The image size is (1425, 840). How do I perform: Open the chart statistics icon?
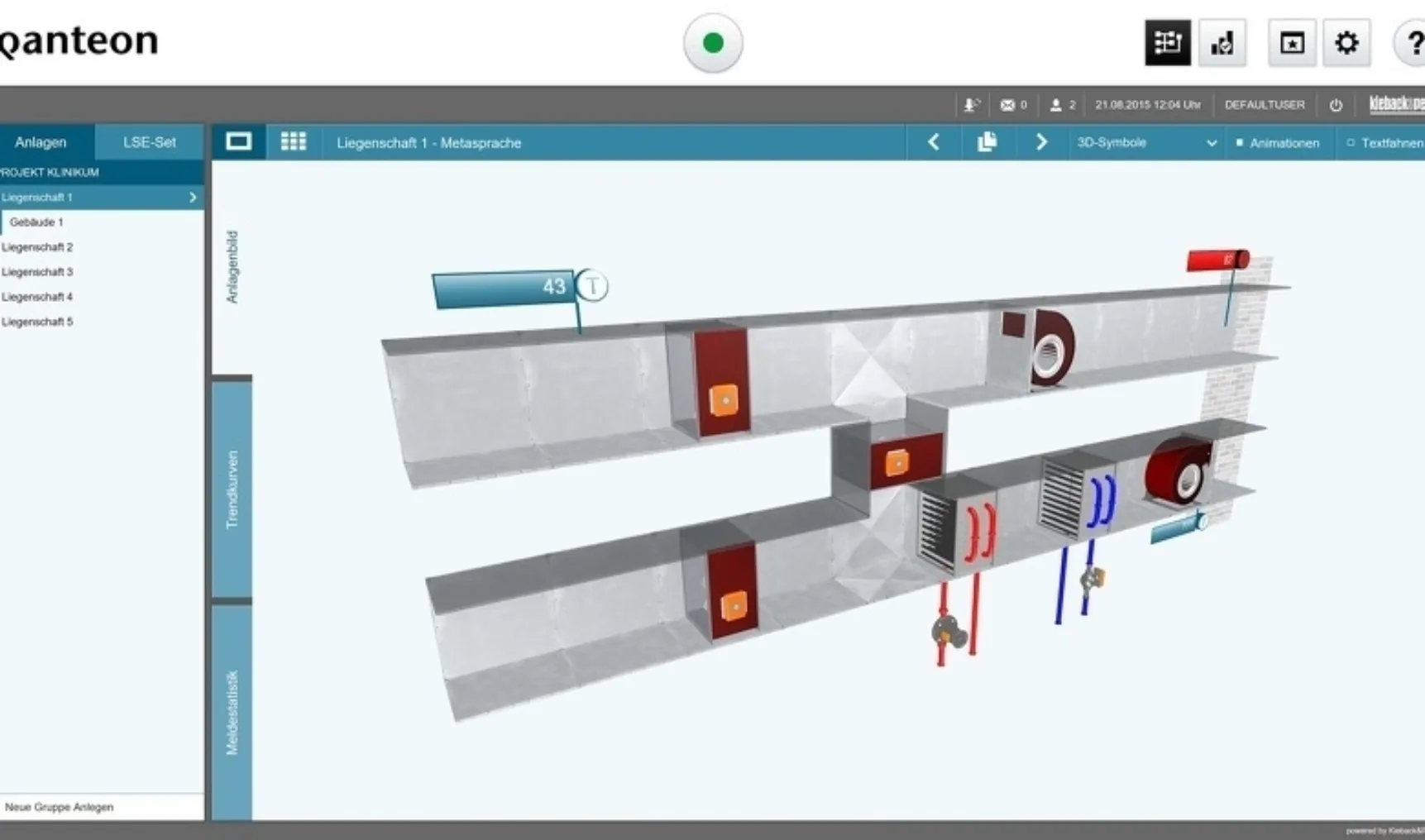tap(1222, 43)
